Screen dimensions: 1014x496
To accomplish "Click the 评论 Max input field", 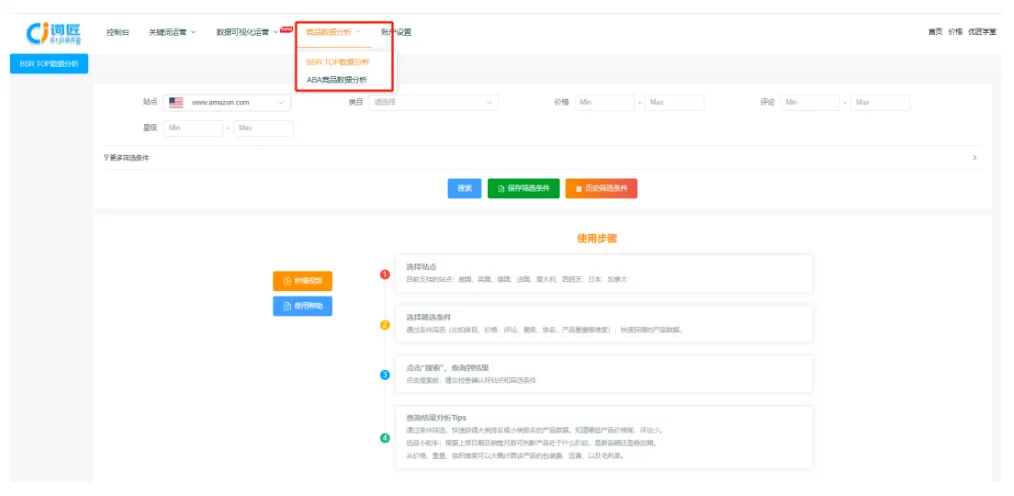I will (x=880, y=102).
